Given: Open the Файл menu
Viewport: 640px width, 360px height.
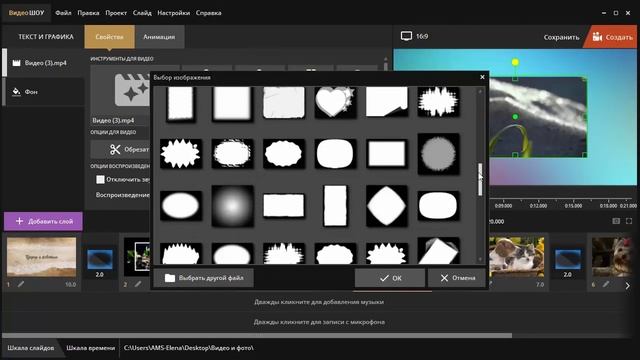Looking at the screenshot, I should (63, 13).
